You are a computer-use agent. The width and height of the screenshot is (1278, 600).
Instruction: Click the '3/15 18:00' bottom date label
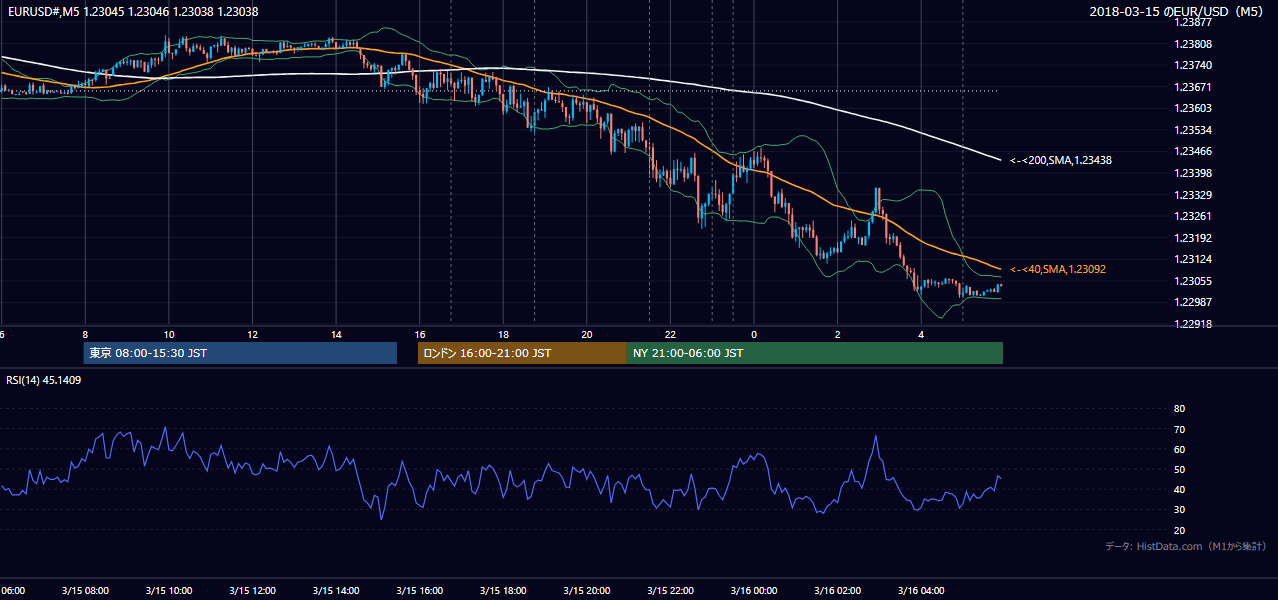click(503, 590)
